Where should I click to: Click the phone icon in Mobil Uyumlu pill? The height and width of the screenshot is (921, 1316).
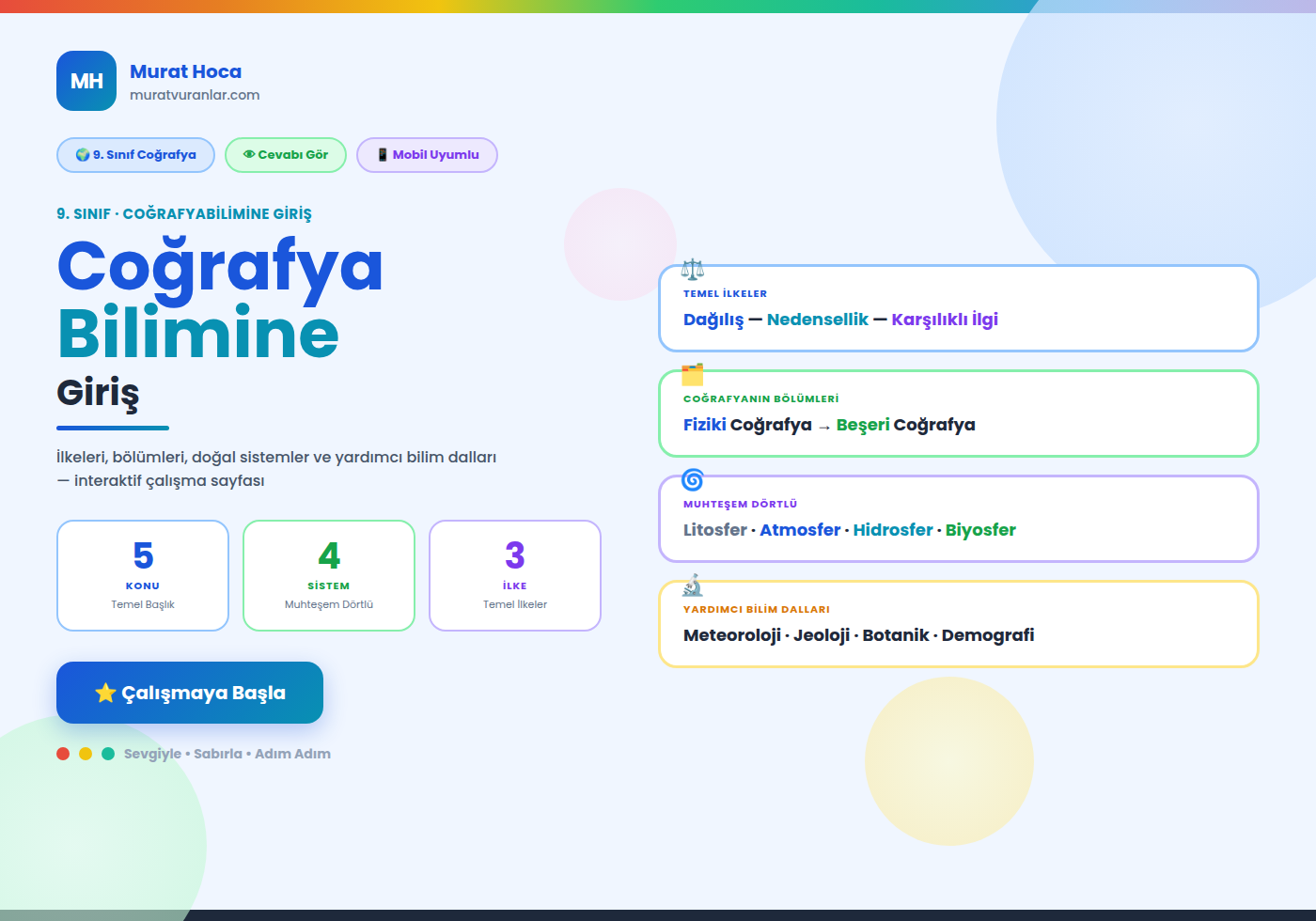(383, 155)
